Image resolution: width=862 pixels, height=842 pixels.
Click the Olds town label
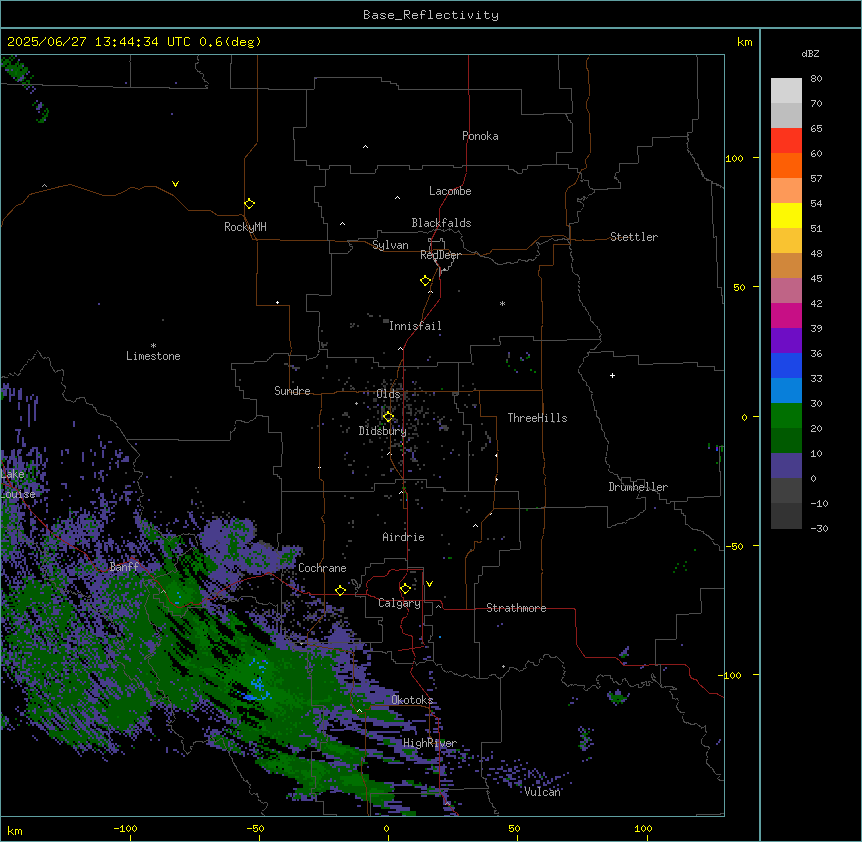tap(388, 394)
